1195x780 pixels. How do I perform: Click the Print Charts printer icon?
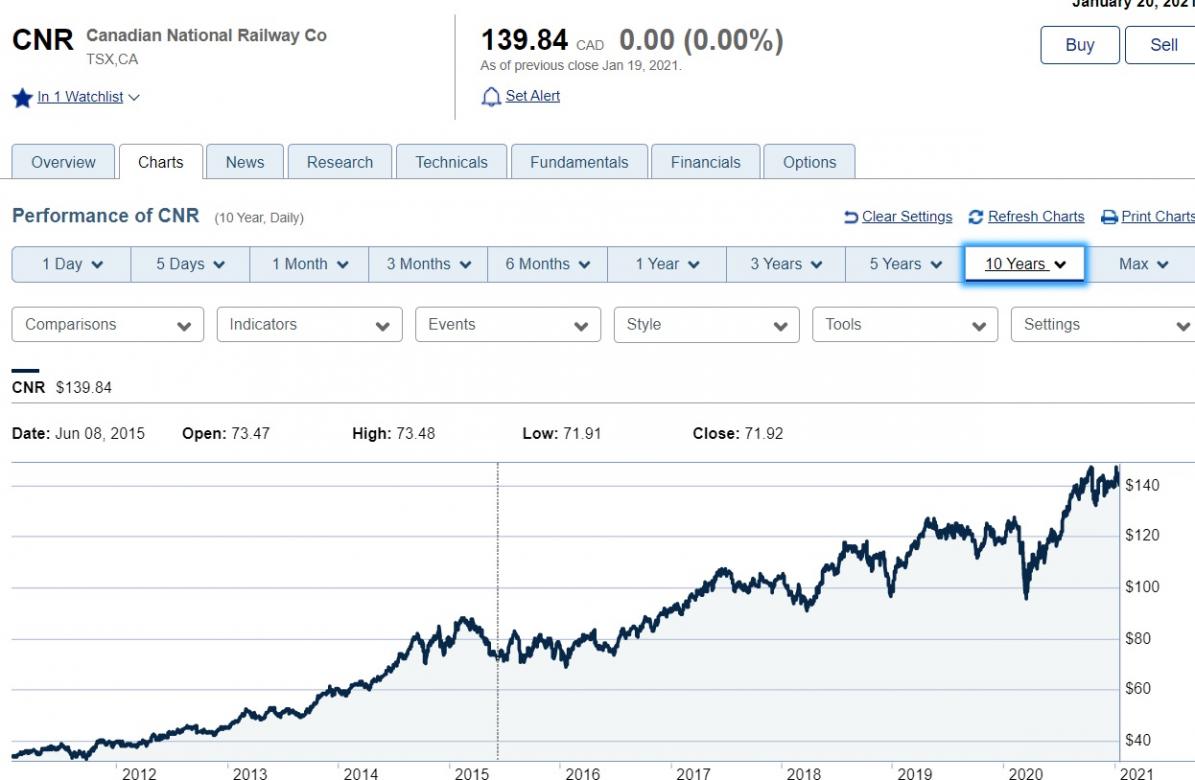point(1109,217)
